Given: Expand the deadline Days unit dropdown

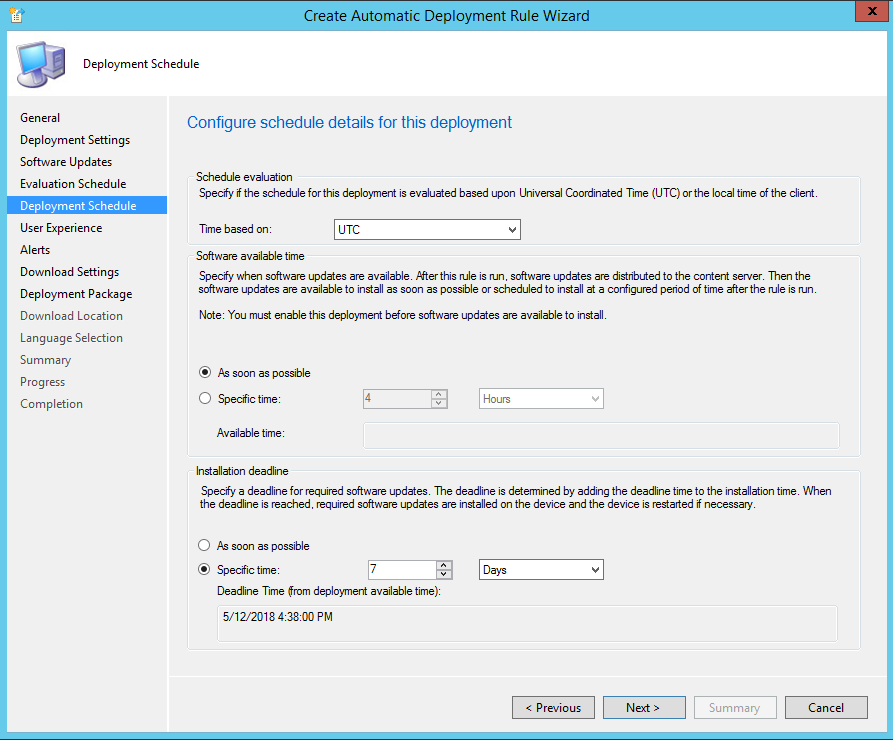Looking at the screenshot, I should point(541,570).
